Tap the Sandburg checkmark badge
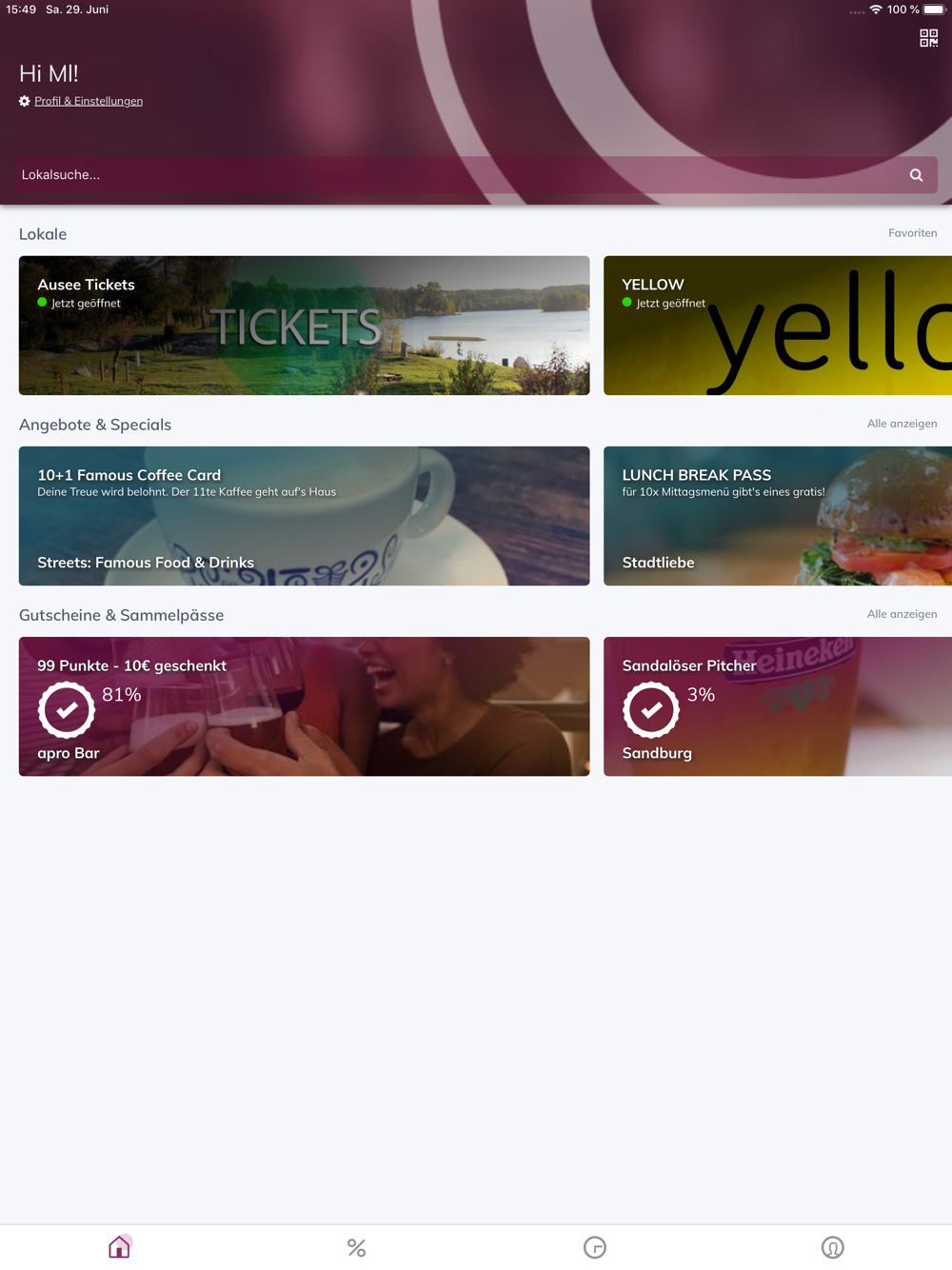The image size is (952, 1270). 651,709
